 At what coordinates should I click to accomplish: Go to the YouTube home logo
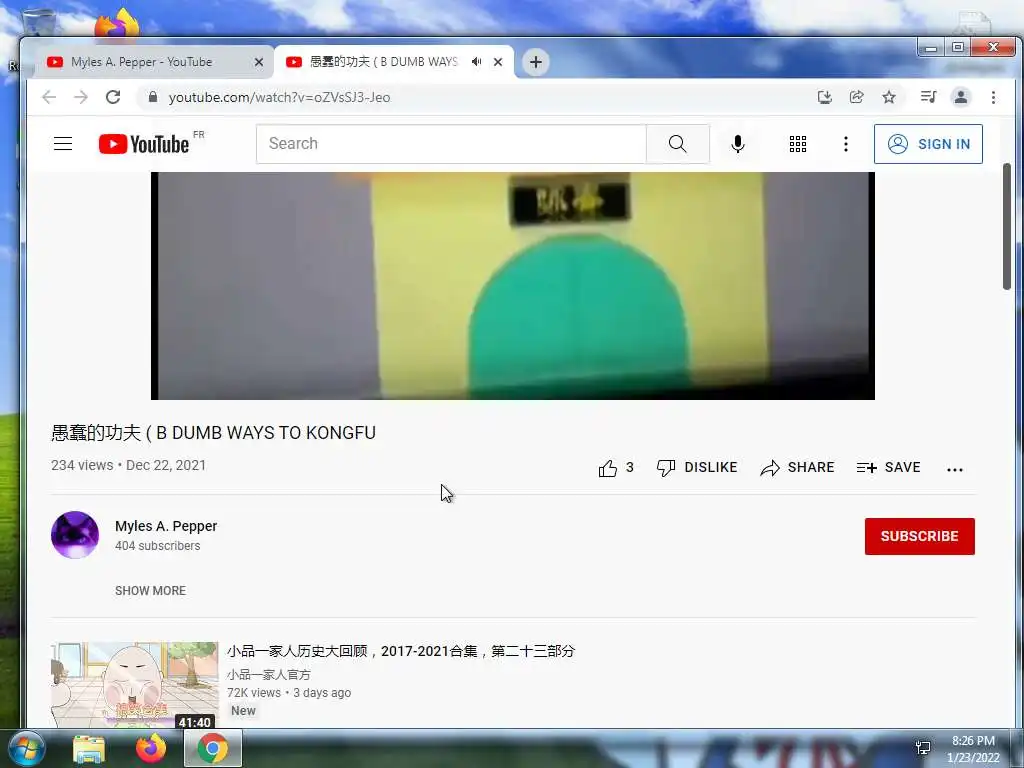click(x=144, y=144)
